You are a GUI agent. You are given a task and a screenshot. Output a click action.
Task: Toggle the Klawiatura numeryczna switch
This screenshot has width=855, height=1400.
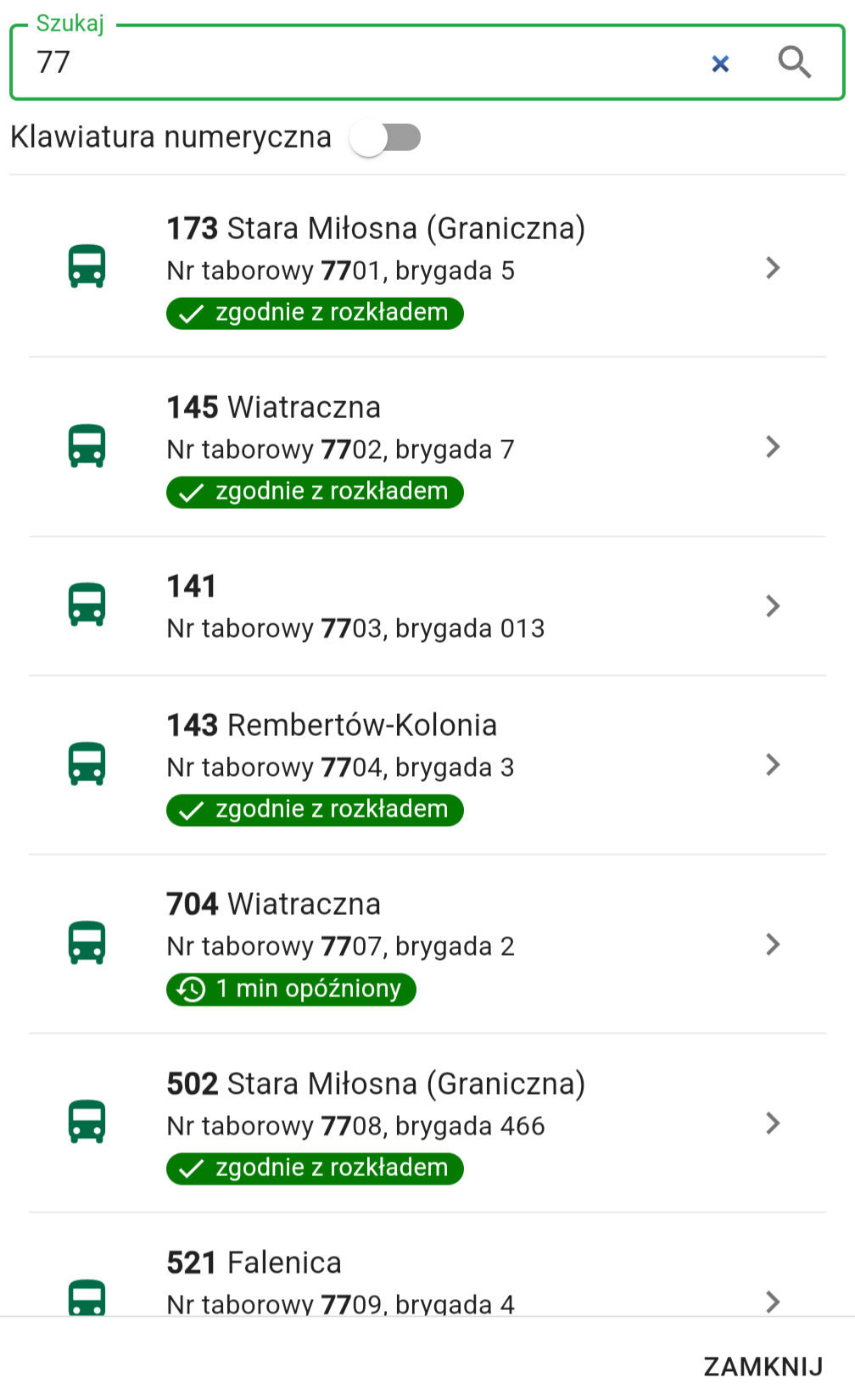tap(386, 137)
